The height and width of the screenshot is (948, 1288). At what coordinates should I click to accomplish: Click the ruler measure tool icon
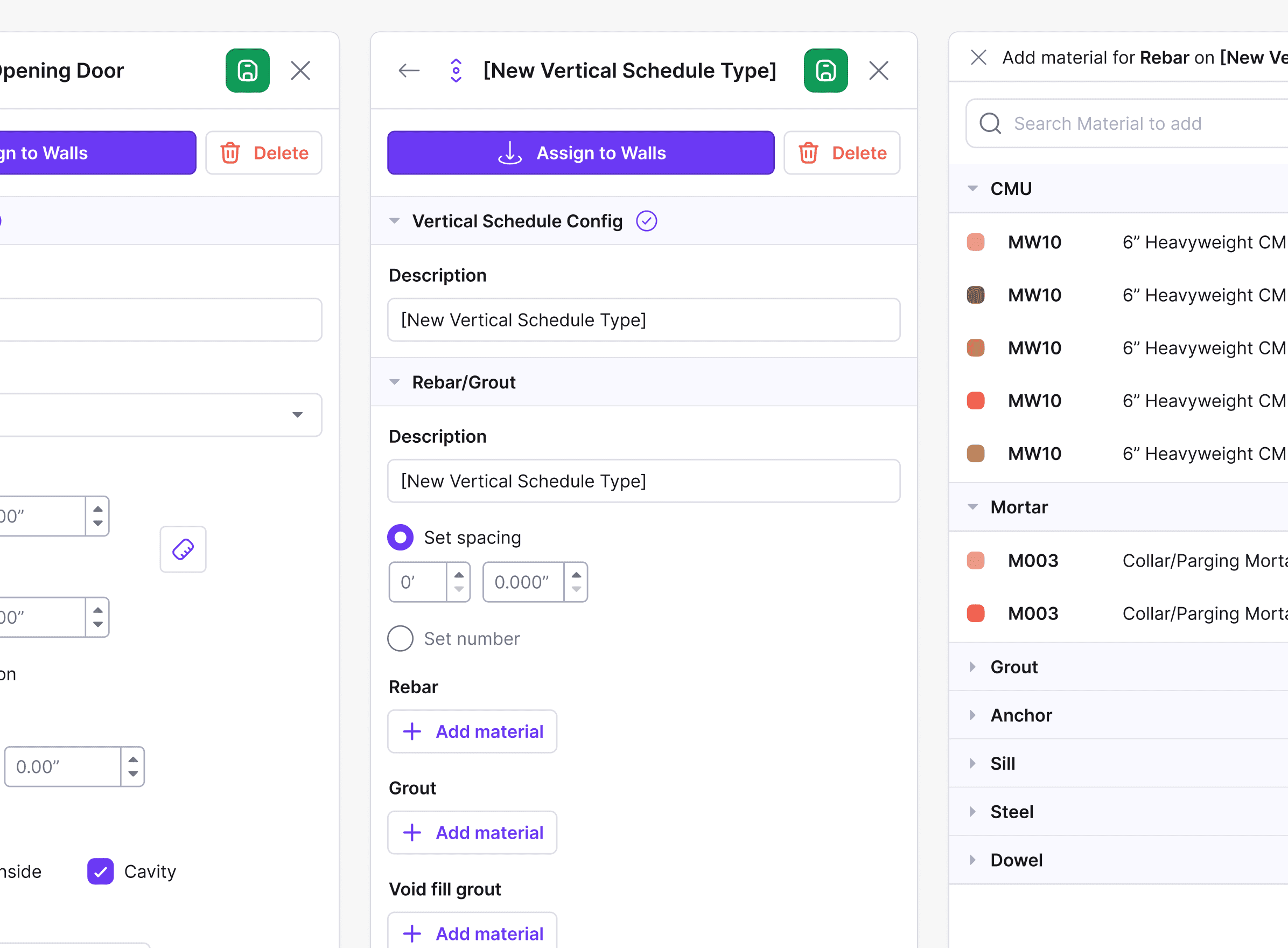pos(183,549)
